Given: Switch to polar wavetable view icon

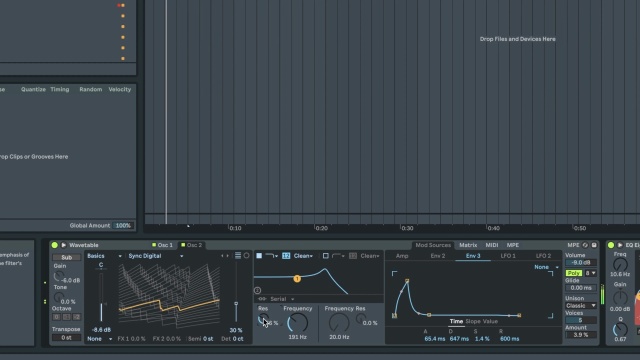Looking at the screenshot, I should click(x=246, y=256).
